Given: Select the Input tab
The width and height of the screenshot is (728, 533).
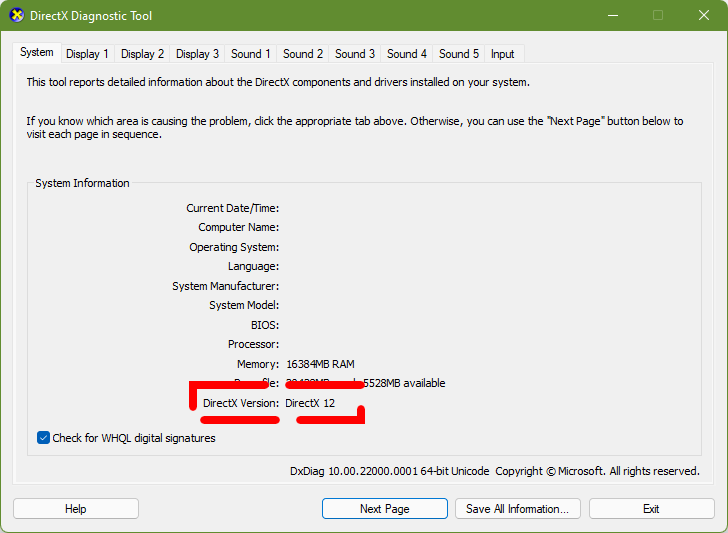Looking at the screenshot, I should pyautogui.click(x=502, y=54).
